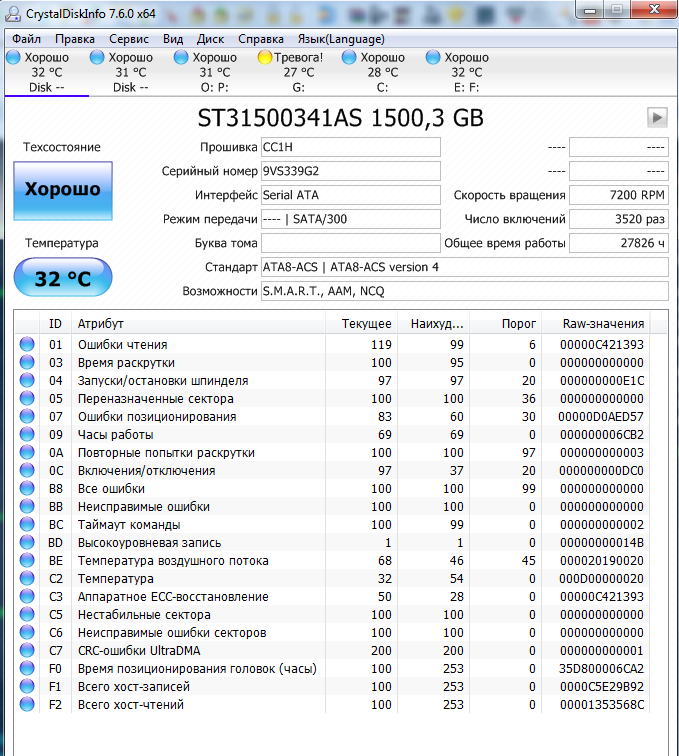Click the rotation speed value 7200 RPM
This screenshot has width=679, height=756.
619,195
